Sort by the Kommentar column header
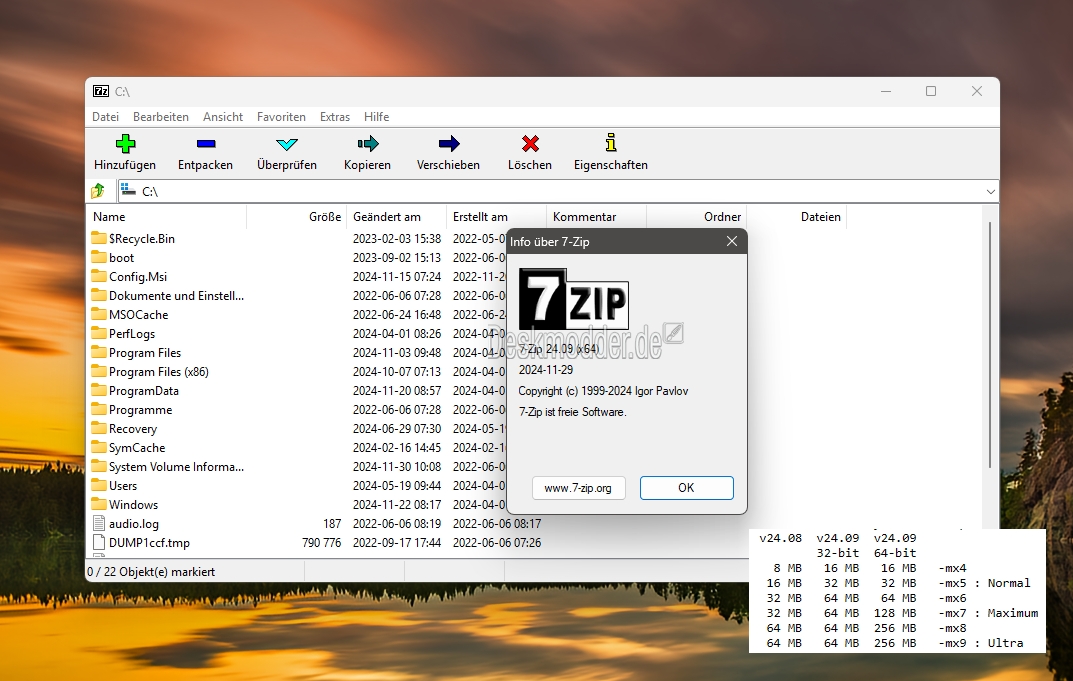 [x=596, y=217]
